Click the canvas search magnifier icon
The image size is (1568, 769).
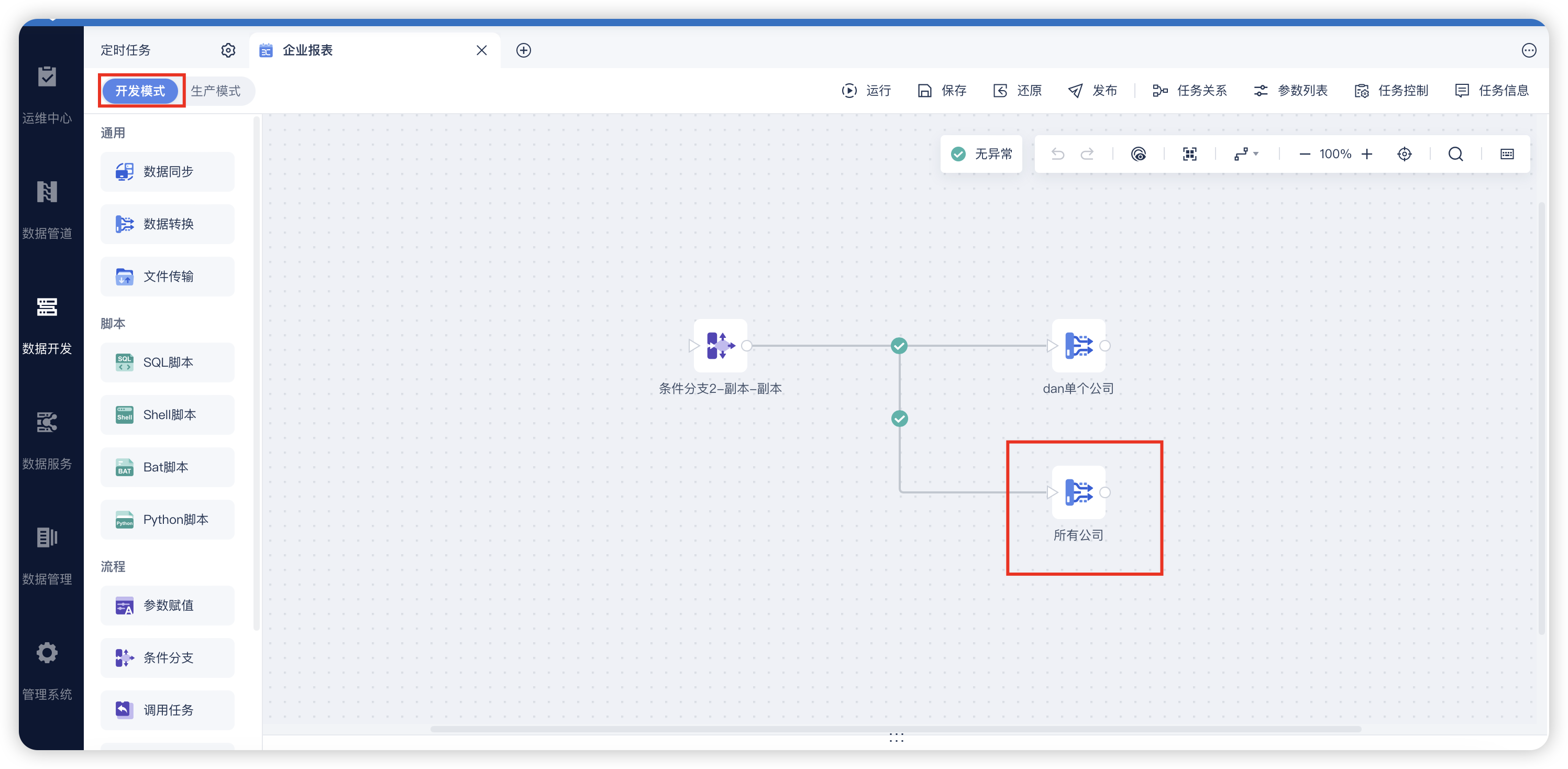(x=1455, y=154)
